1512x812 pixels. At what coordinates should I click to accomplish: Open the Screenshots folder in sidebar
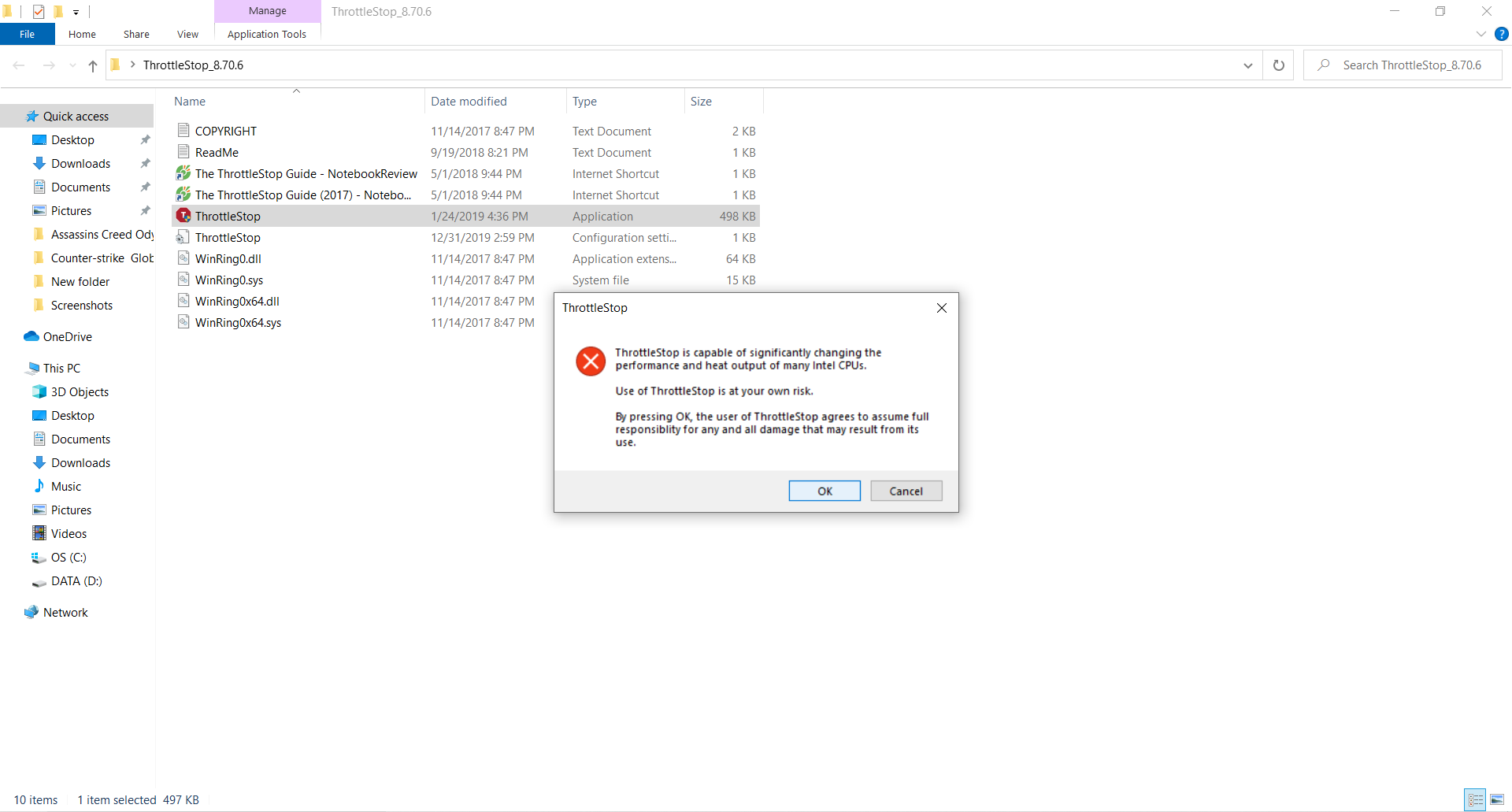82,305
